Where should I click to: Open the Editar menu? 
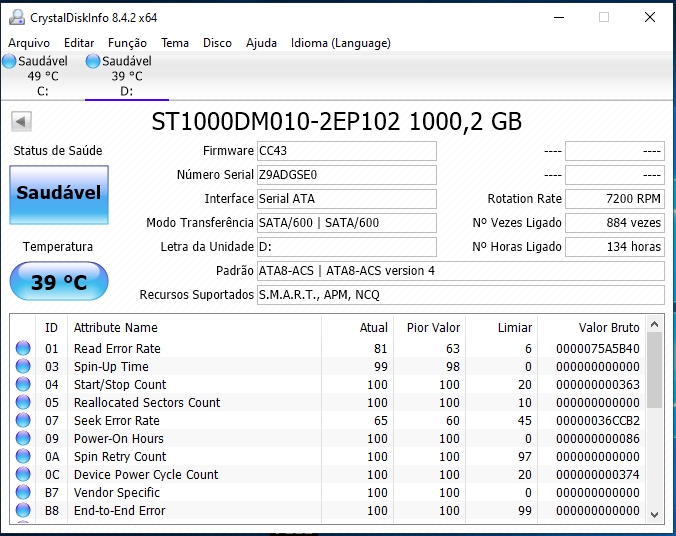click(x=79, y=43)
